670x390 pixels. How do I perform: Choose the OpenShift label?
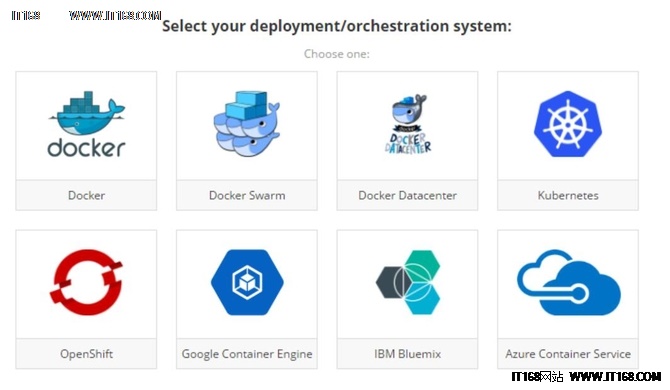86,354
